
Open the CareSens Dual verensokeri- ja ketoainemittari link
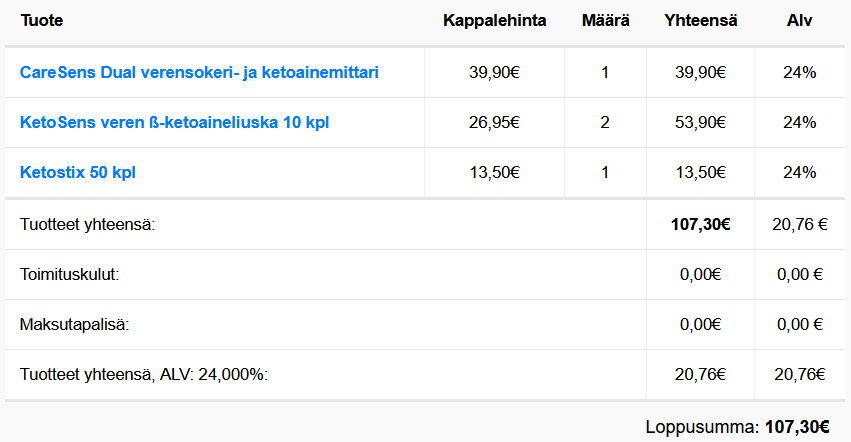tap(199, 72)
